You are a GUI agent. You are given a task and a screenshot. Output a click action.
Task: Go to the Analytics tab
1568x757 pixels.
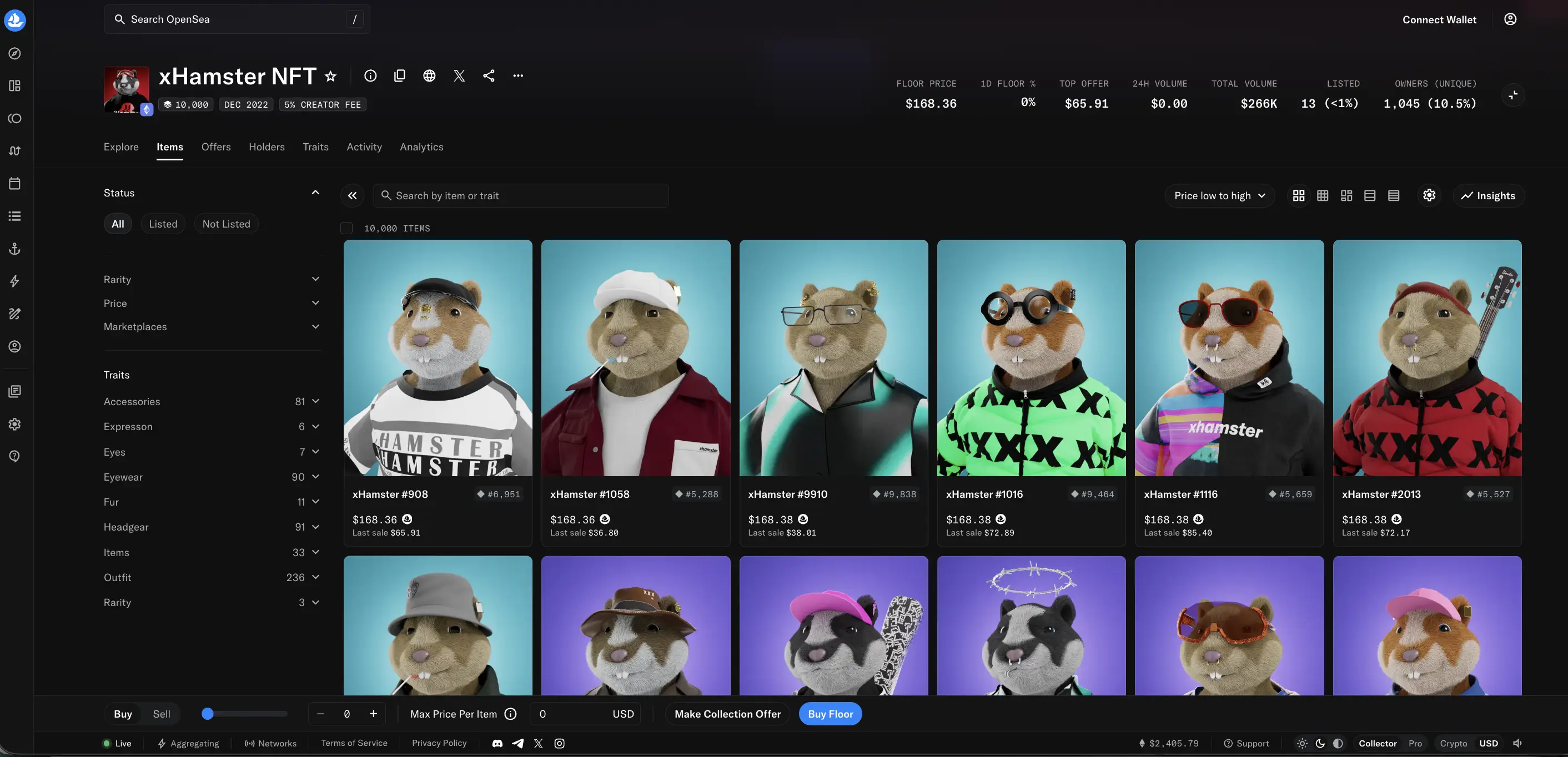point(421,147)
